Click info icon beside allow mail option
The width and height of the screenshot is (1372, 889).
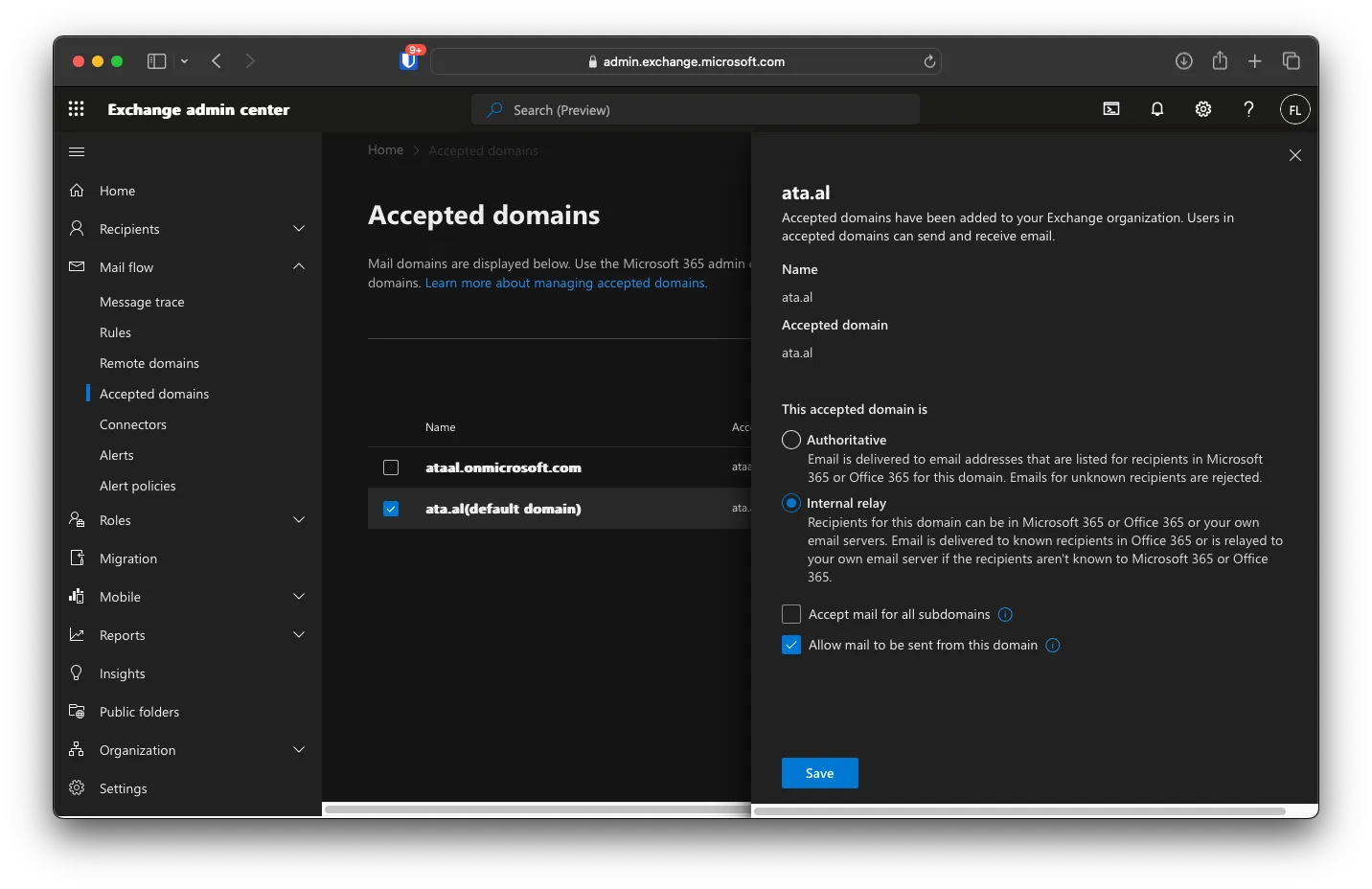click(1053, 645)
